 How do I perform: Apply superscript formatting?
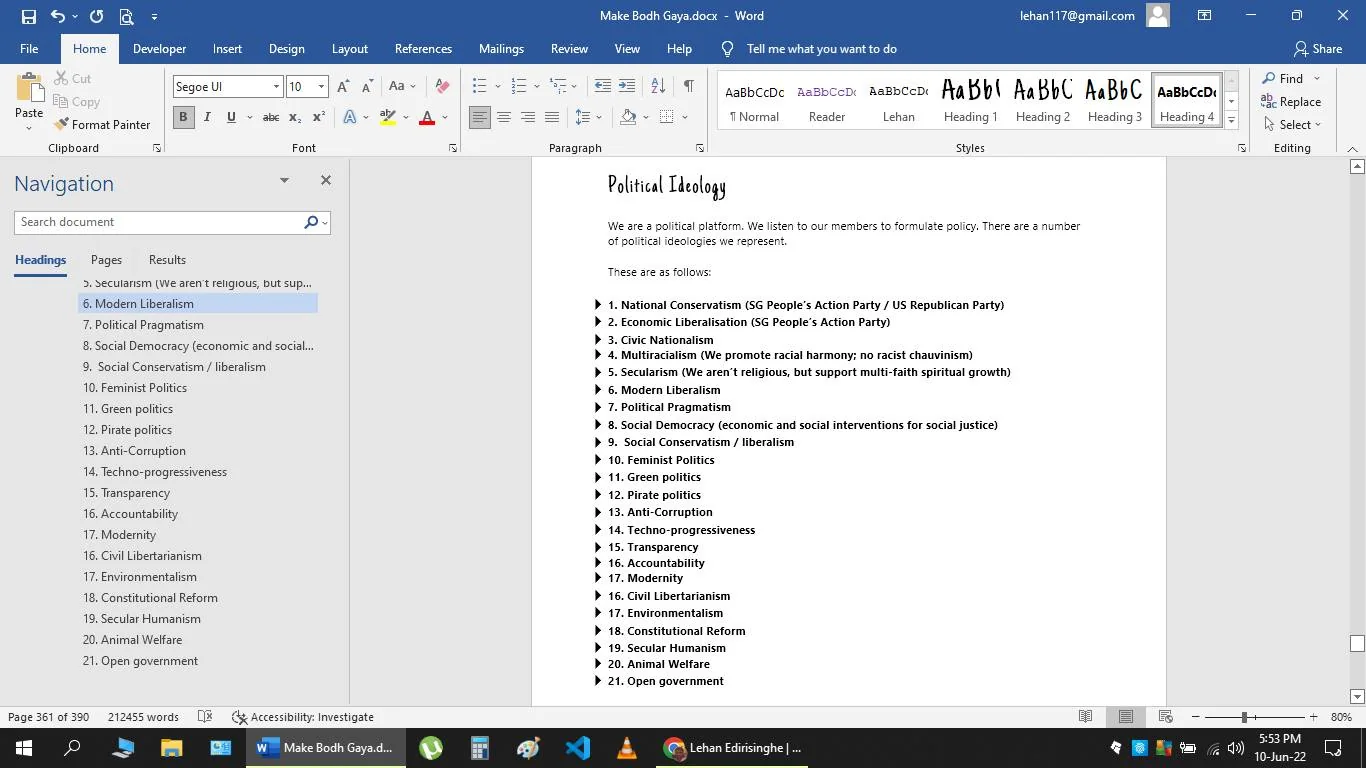(x=319, y=117)
